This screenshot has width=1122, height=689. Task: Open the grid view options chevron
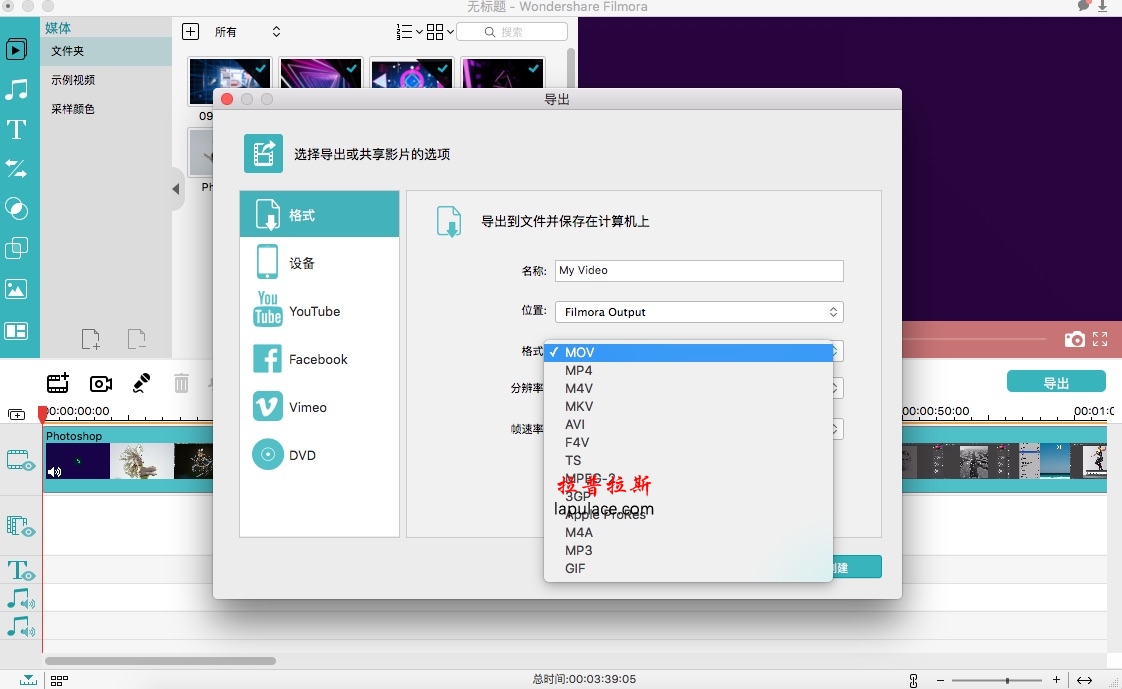point(450,31)
